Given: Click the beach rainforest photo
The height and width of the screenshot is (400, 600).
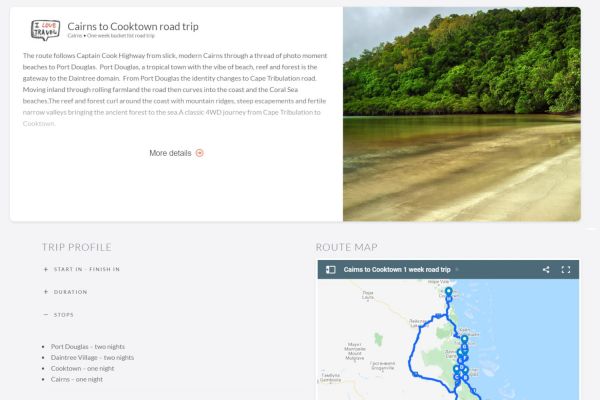Looking at the screenshot, I should (461, 114).
